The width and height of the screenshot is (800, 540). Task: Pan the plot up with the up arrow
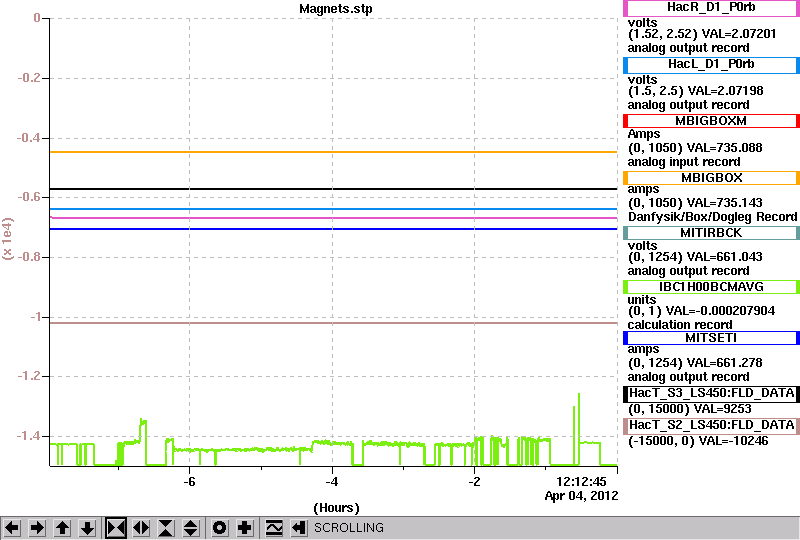[62, 528]
